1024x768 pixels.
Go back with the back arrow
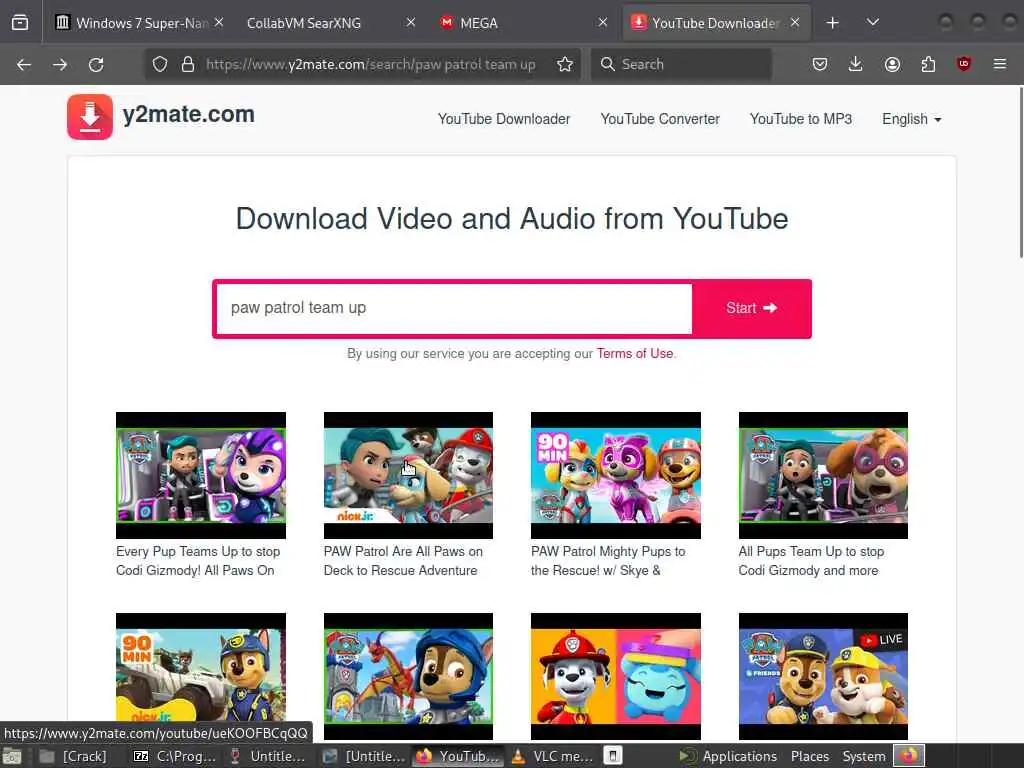(24, 64)
